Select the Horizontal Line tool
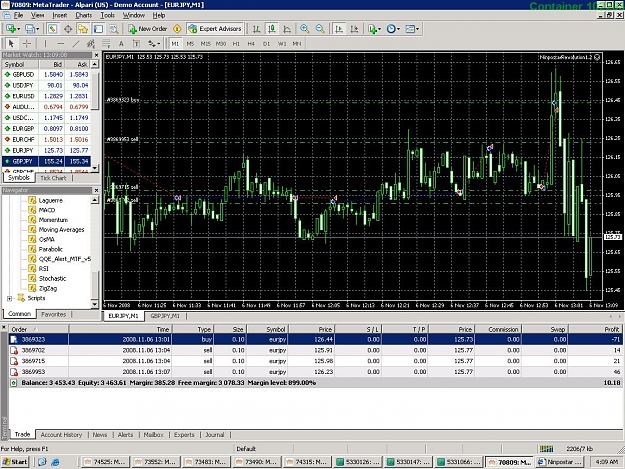 pyautogui.click(x=60, y=43)
